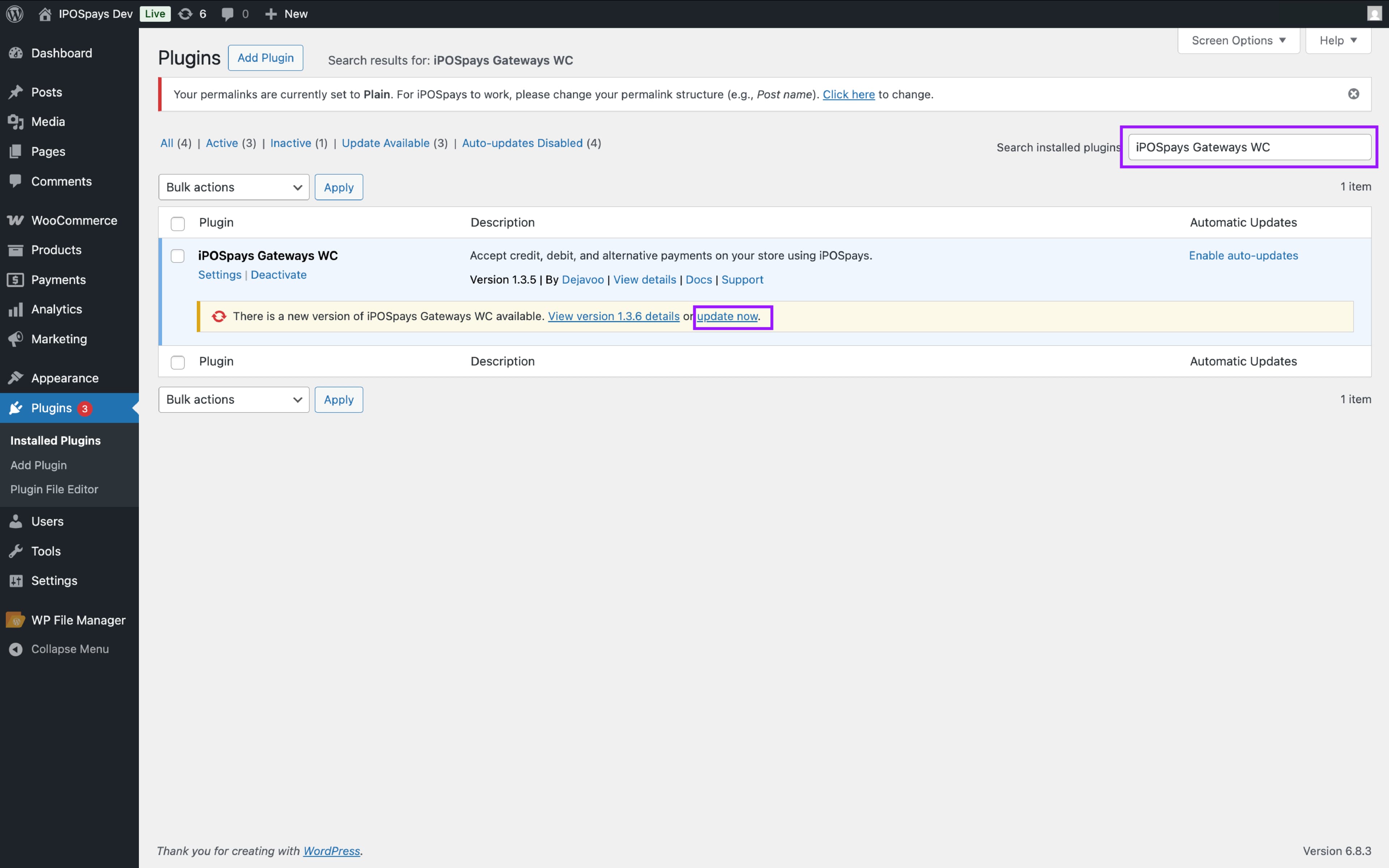Click the Add Plugin button
Image resolution: width=1389 pixels, height=868 pixels.
coord(265,58)
